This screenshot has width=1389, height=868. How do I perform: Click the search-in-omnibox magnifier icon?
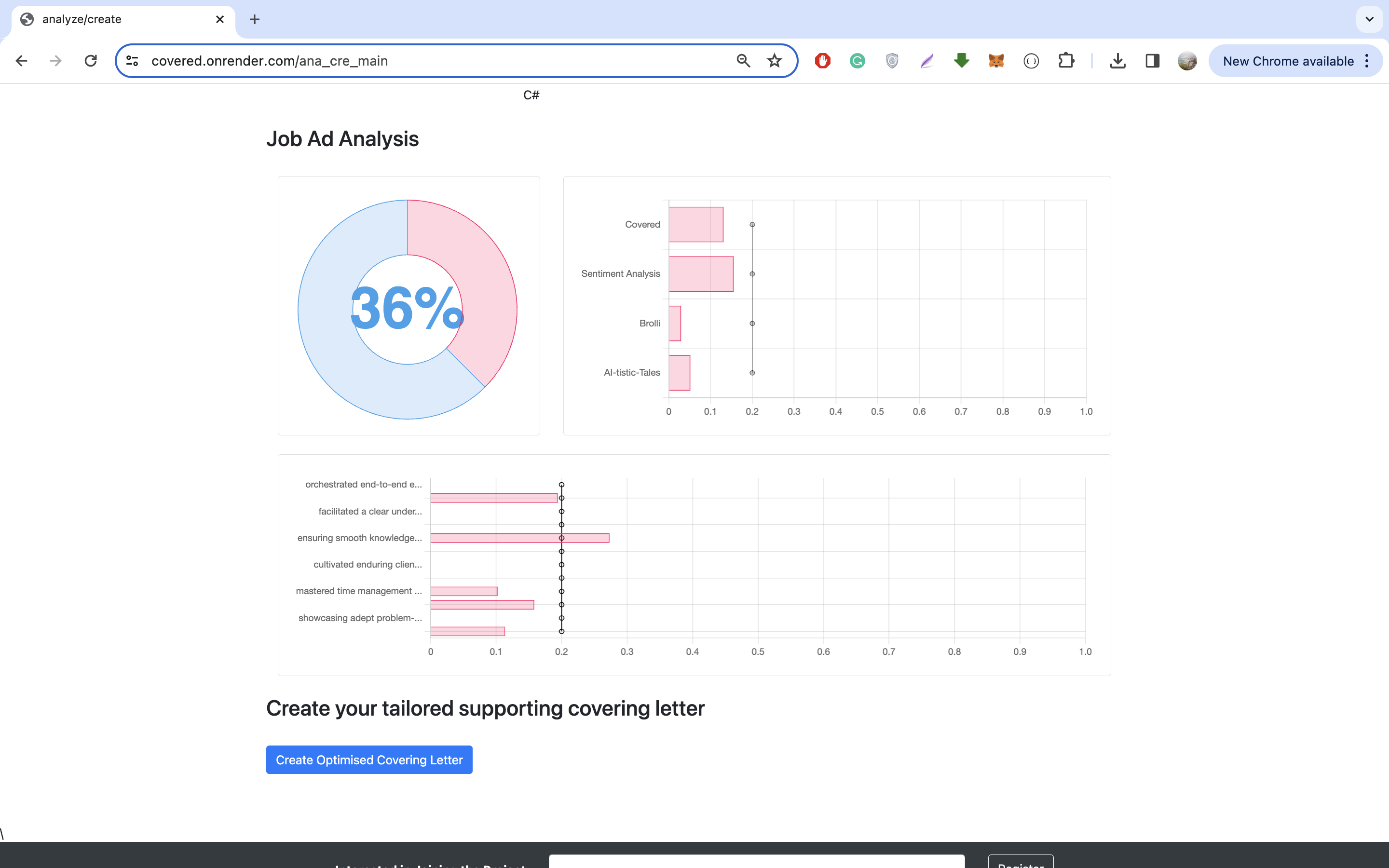tap(743, 61)
